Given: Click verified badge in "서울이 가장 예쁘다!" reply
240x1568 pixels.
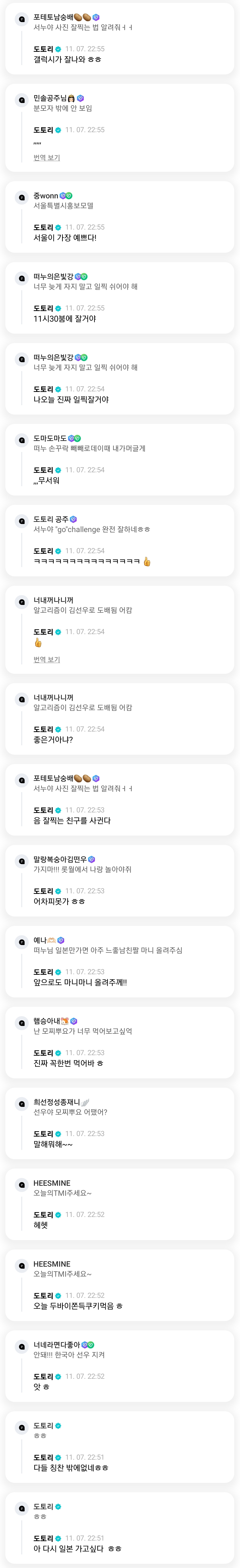Looking at the screenshot, I should click(58, 228).
